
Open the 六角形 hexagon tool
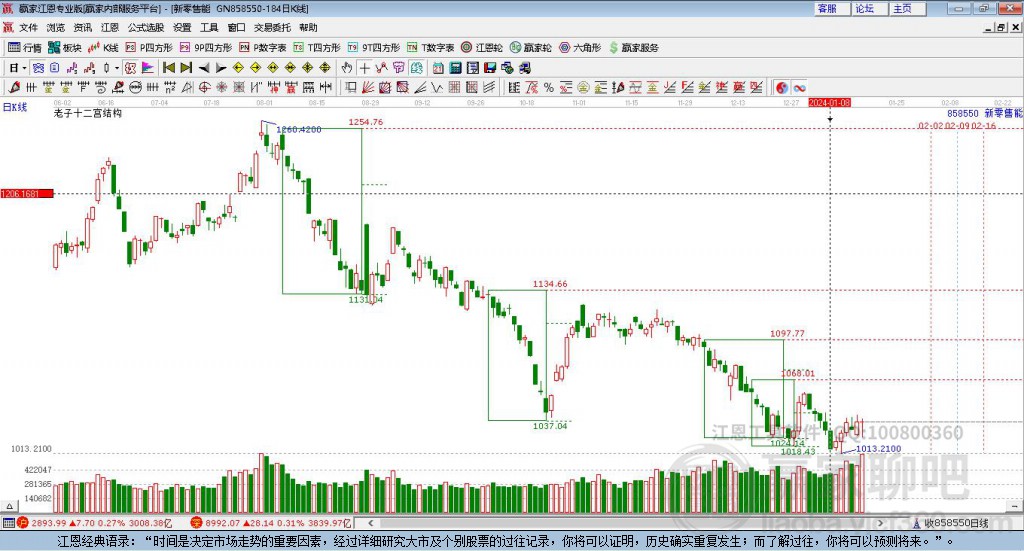(580, 48)
